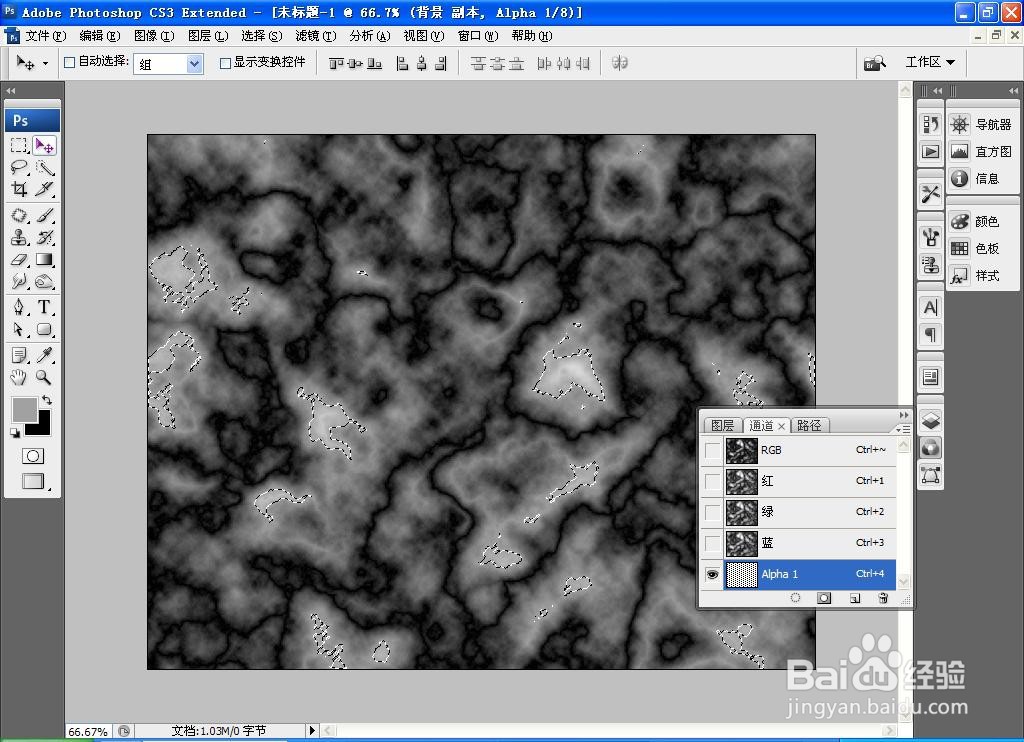
Task: Open the 样式 panel
Action: click(982, 276)
